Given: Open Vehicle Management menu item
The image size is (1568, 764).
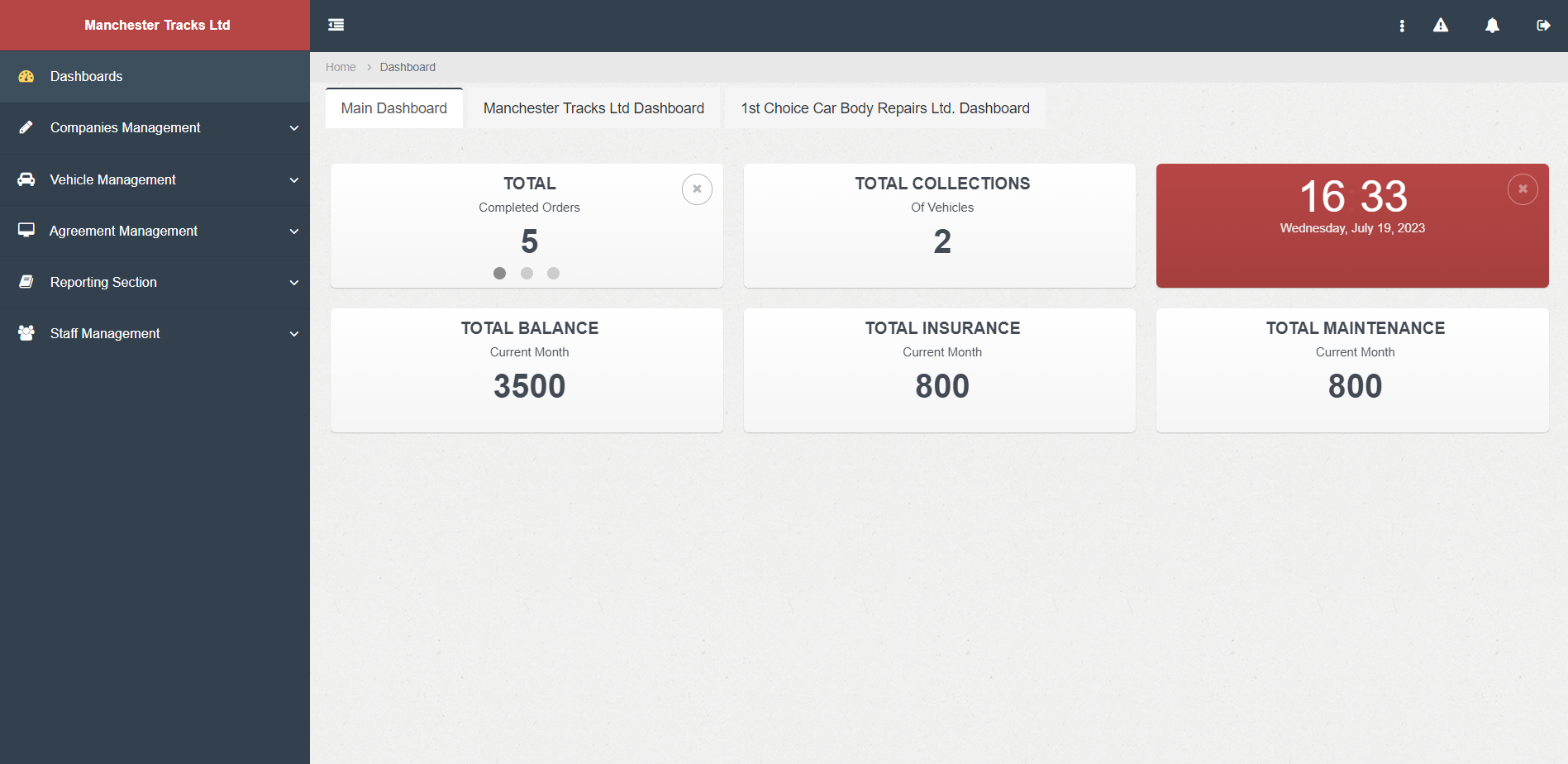Looking at the screenshot, I should [x=155, y=179].
